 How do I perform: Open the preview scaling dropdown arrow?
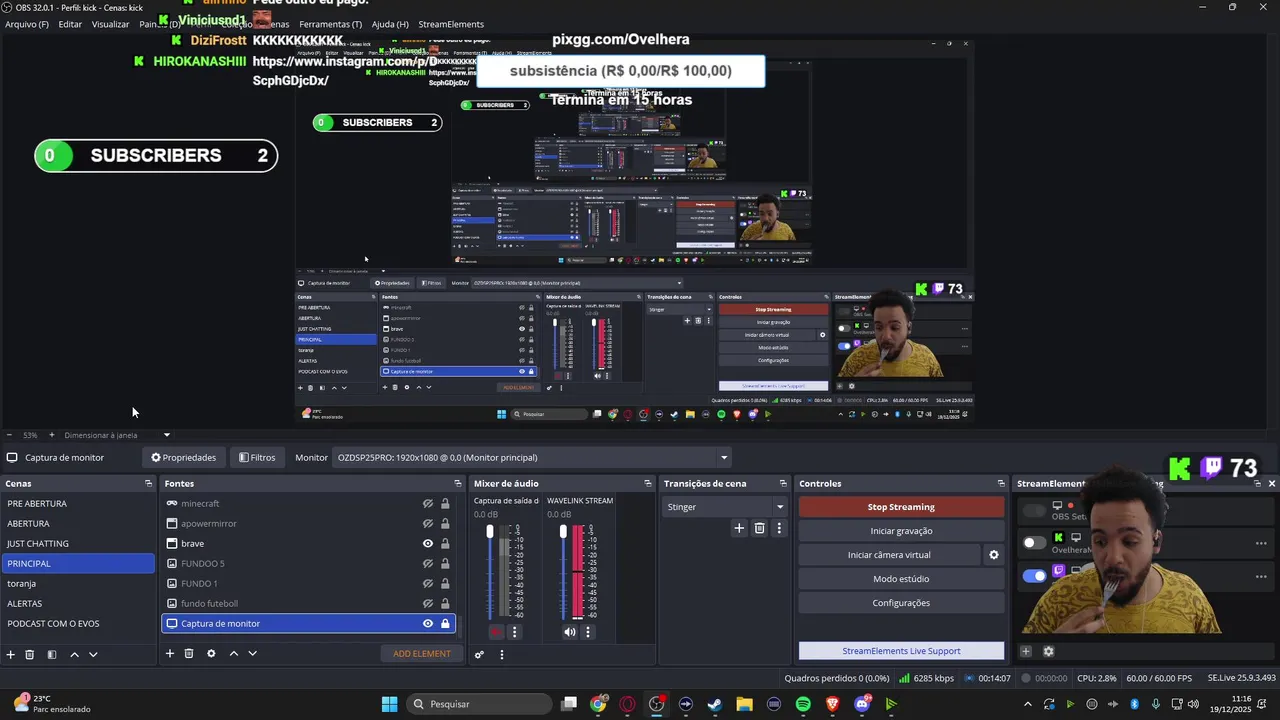coord(167,435)
